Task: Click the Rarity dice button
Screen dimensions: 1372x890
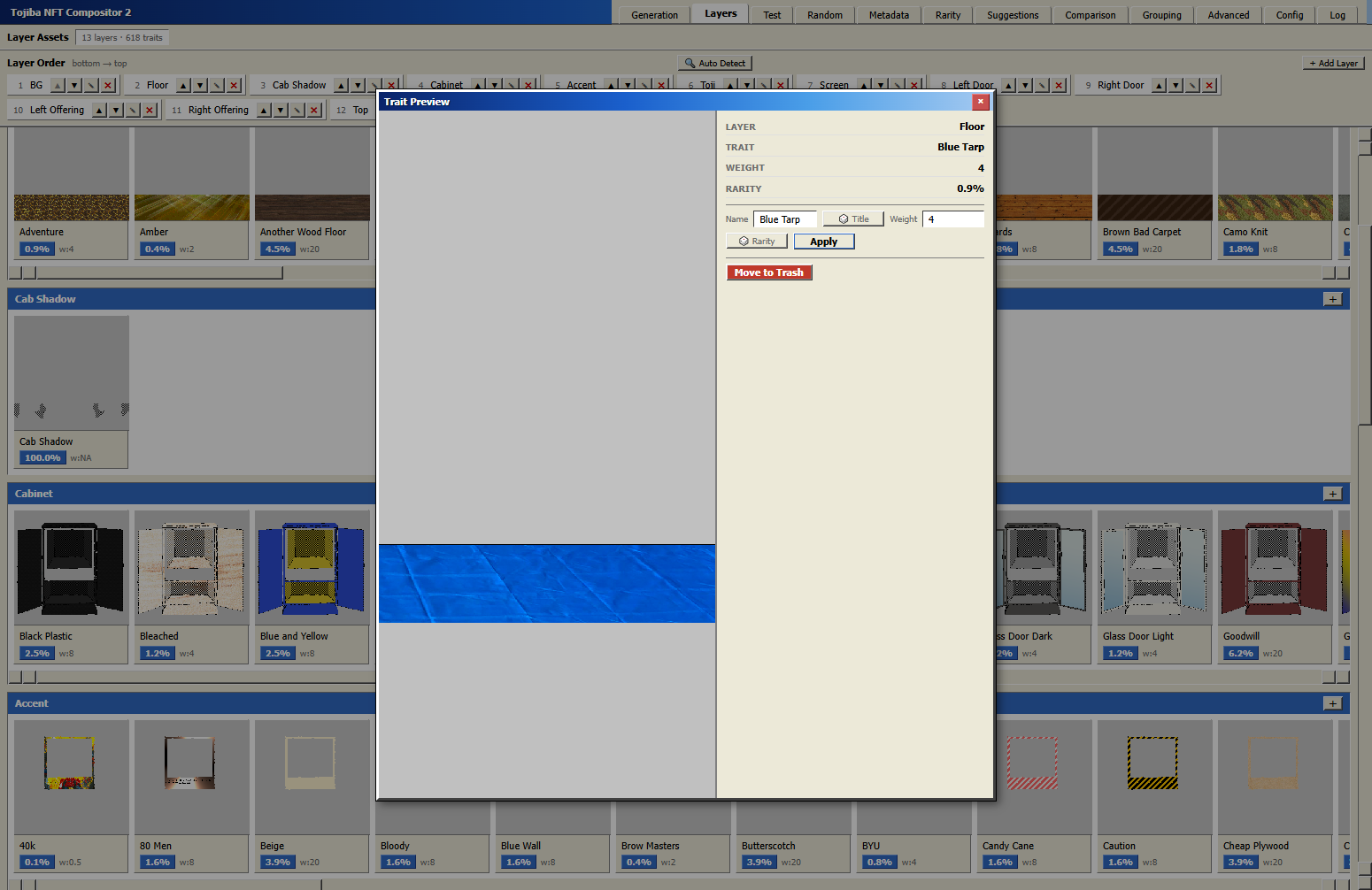Action: click(757, 242)
